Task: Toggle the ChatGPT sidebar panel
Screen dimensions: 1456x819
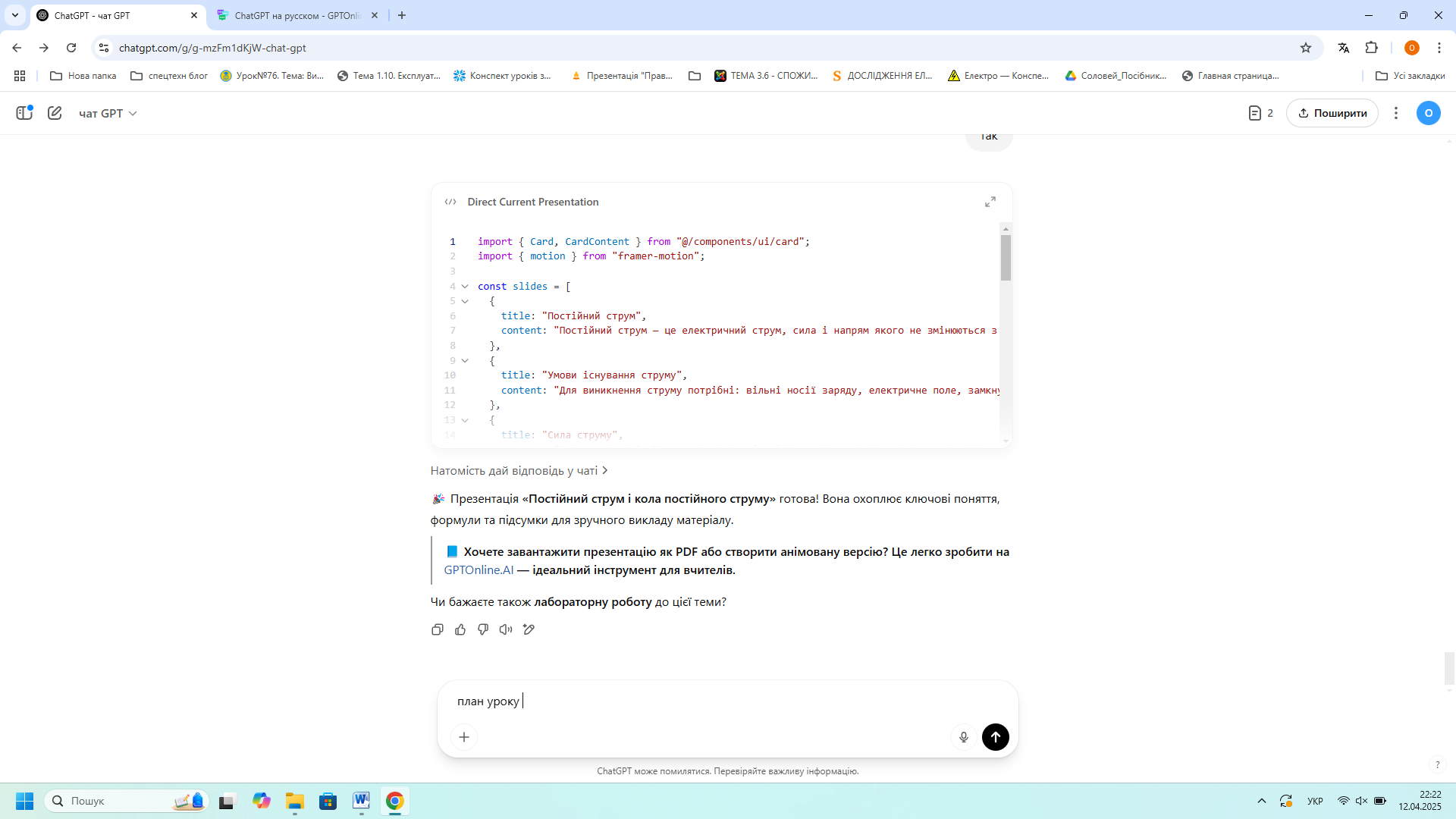Action: tap(24, 113)
